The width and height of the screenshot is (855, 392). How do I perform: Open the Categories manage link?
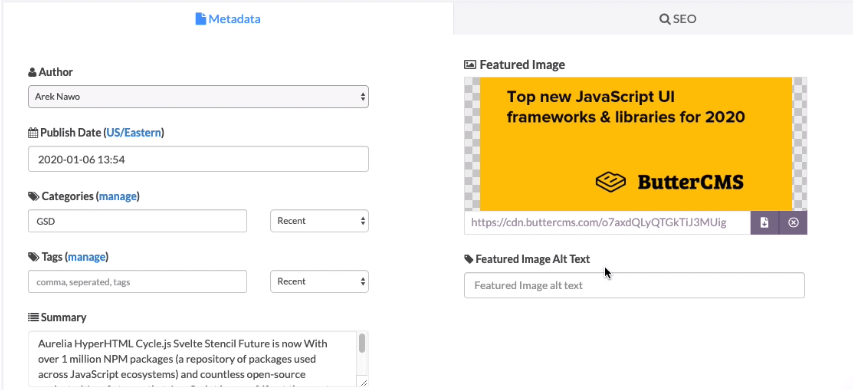coord(118,196)
